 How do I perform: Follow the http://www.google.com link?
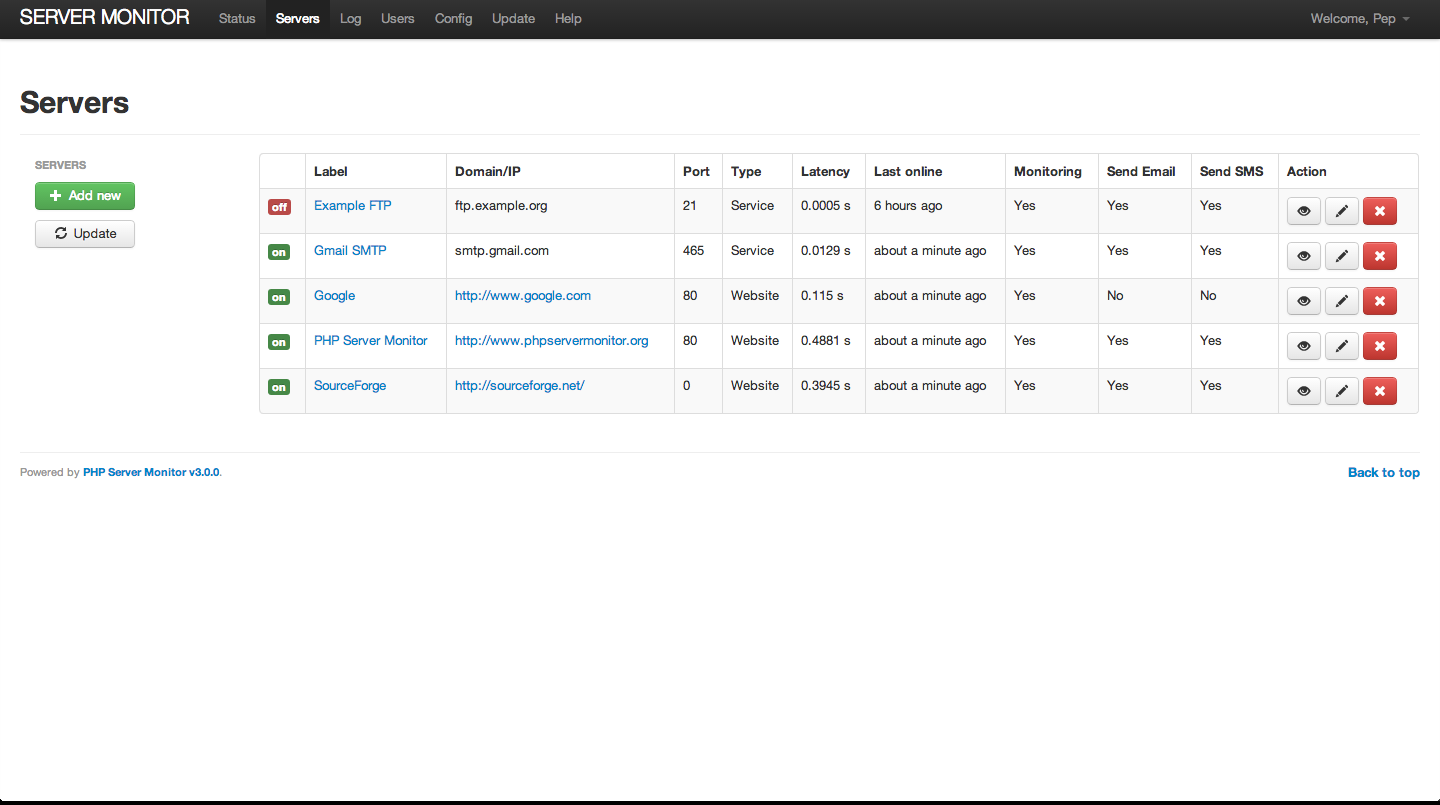pyautogui.click(x=522, y=296)
